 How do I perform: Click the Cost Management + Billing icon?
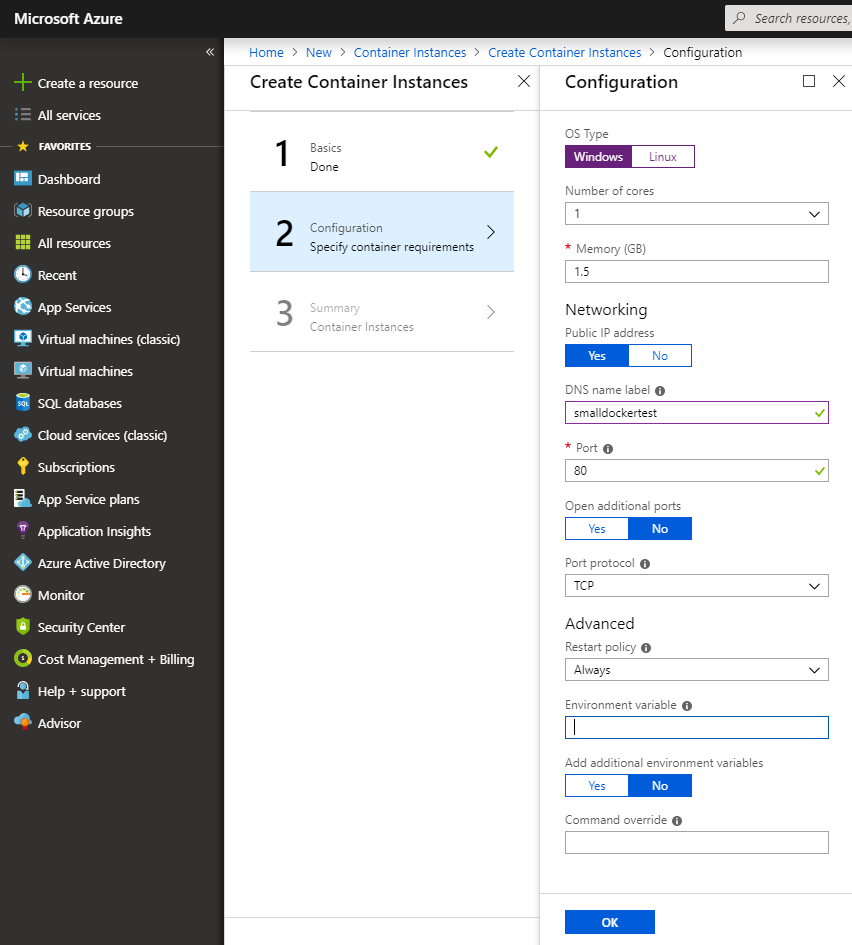[22, 658]
